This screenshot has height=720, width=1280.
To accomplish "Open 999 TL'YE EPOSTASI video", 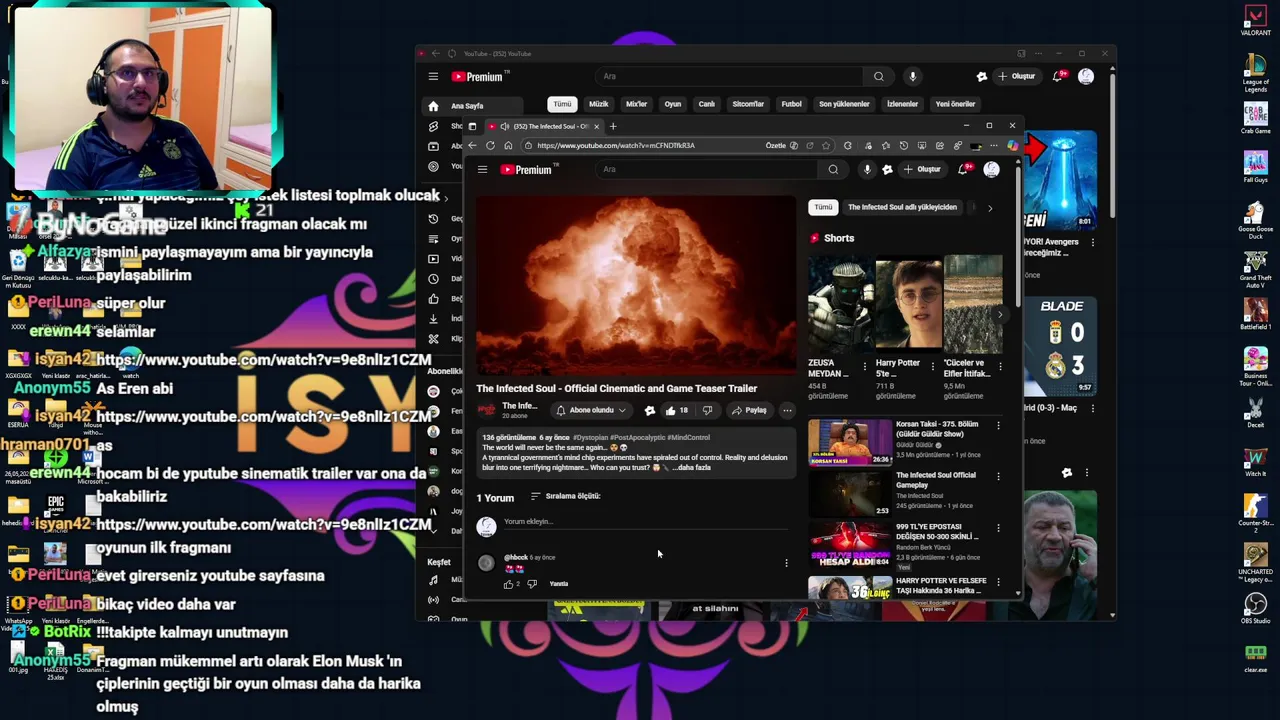I will [849, 546].
